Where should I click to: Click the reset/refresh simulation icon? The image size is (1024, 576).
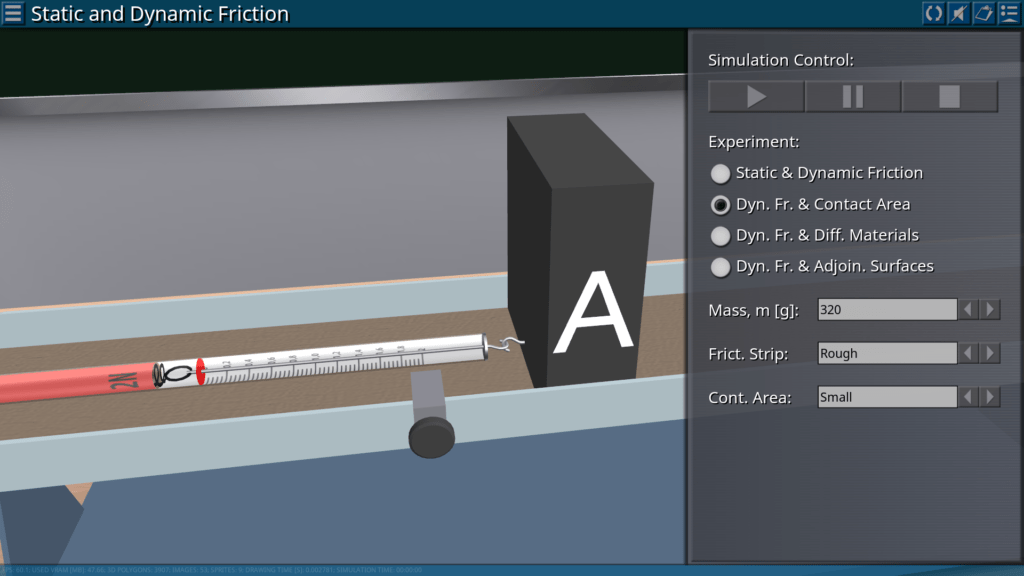pyautogui.click(x=933, y=13)
